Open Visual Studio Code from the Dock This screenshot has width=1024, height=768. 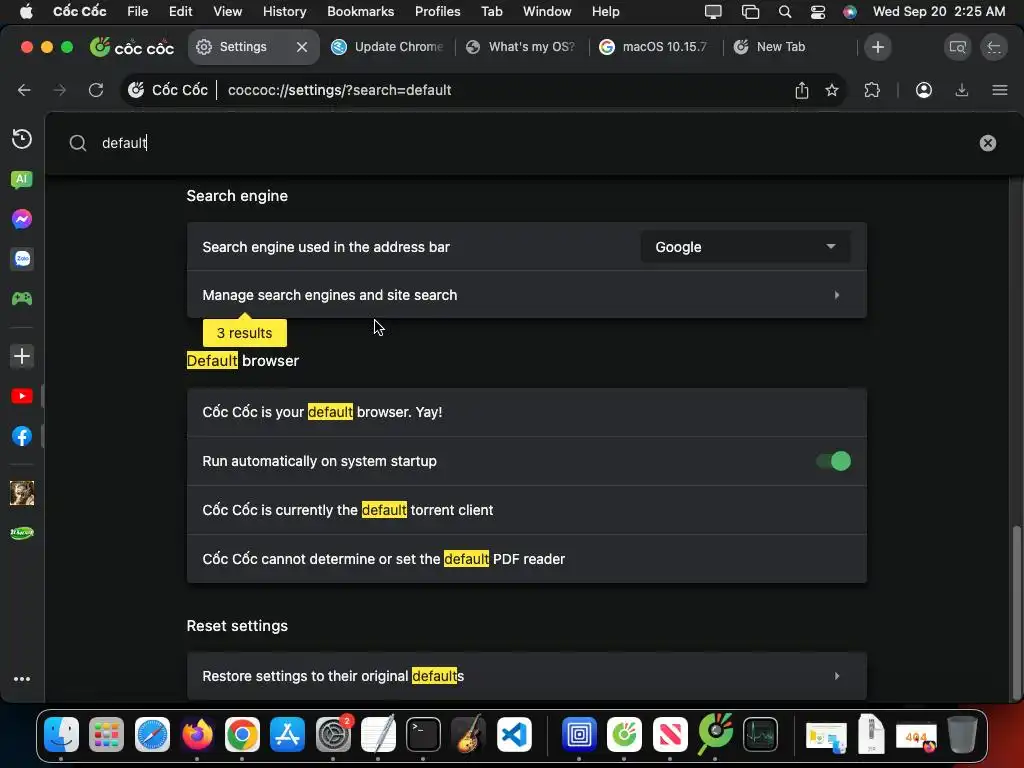click(514, 735)
